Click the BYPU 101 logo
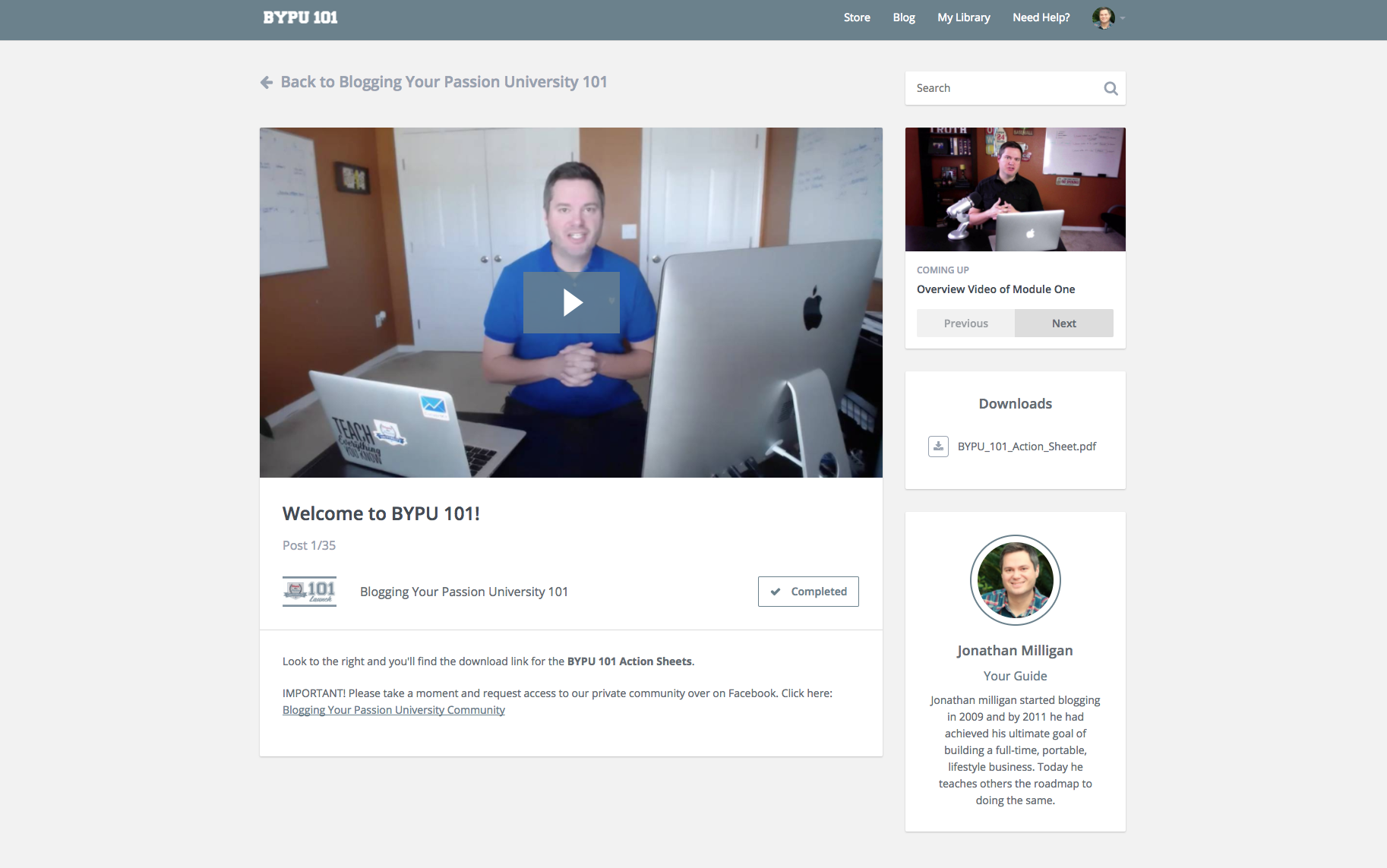 (x=300, y=17)
